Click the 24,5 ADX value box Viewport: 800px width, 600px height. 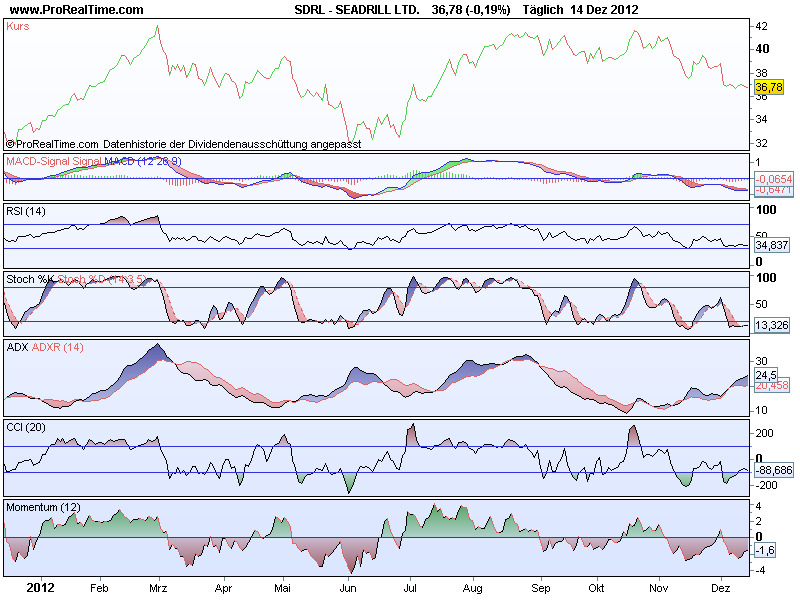tap(766, 376)
